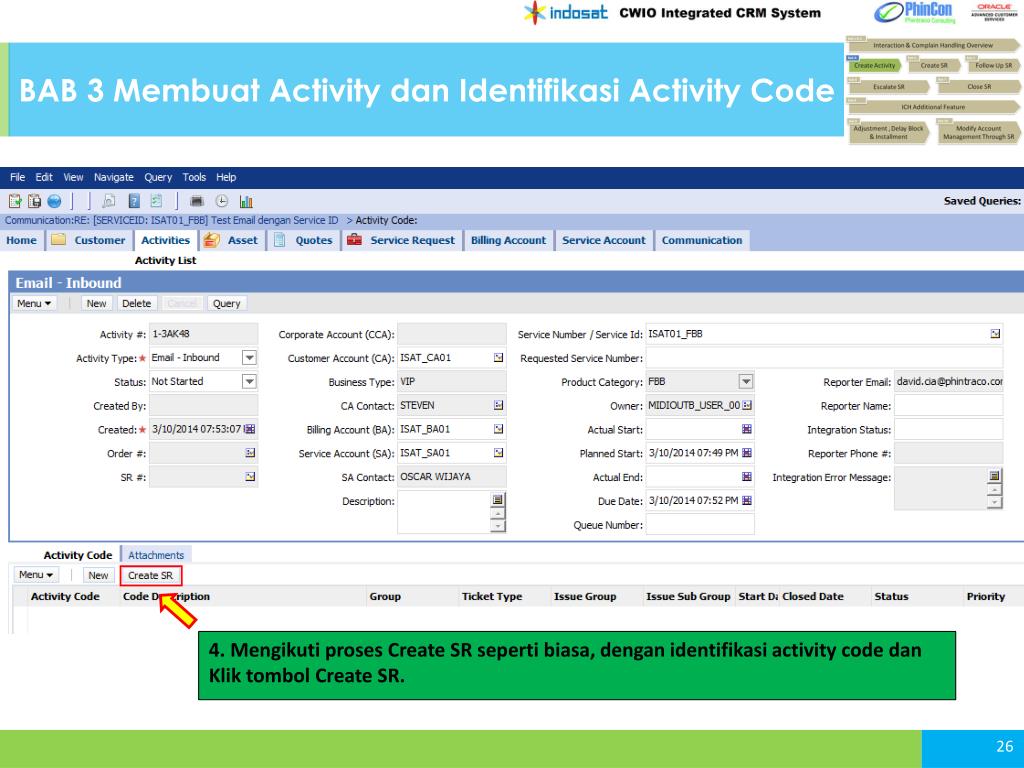Viewport: 1024px width, 768px height.
Task: Select the Activities screen tab
Action: click(x=166, y=240)
